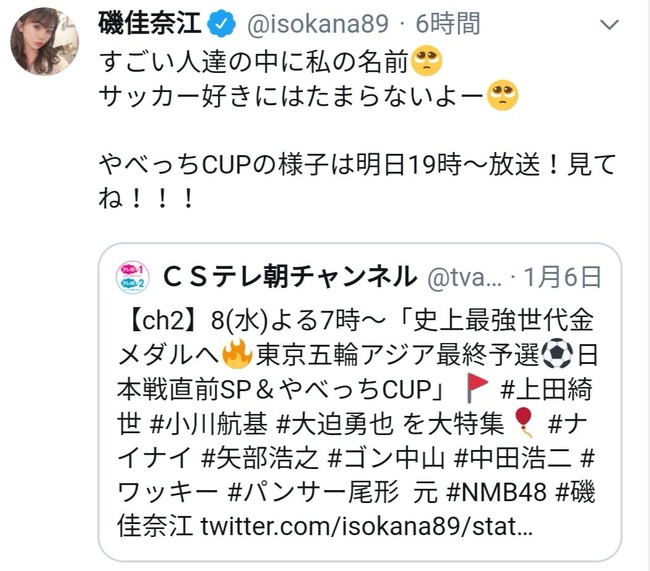Click the display name 磯佳奈江

click(x=150, y=23)
